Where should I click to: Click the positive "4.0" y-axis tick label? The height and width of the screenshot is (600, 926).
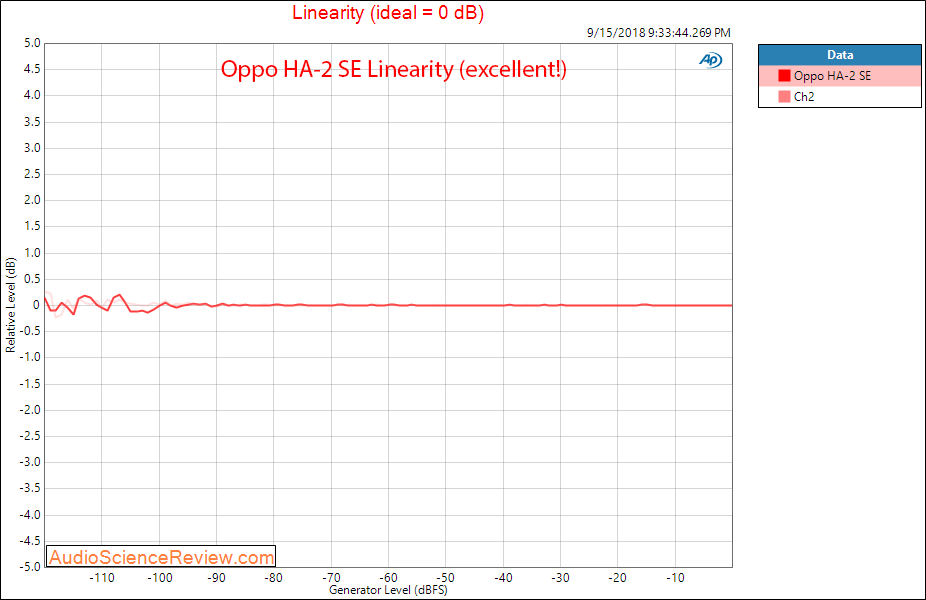32,94
